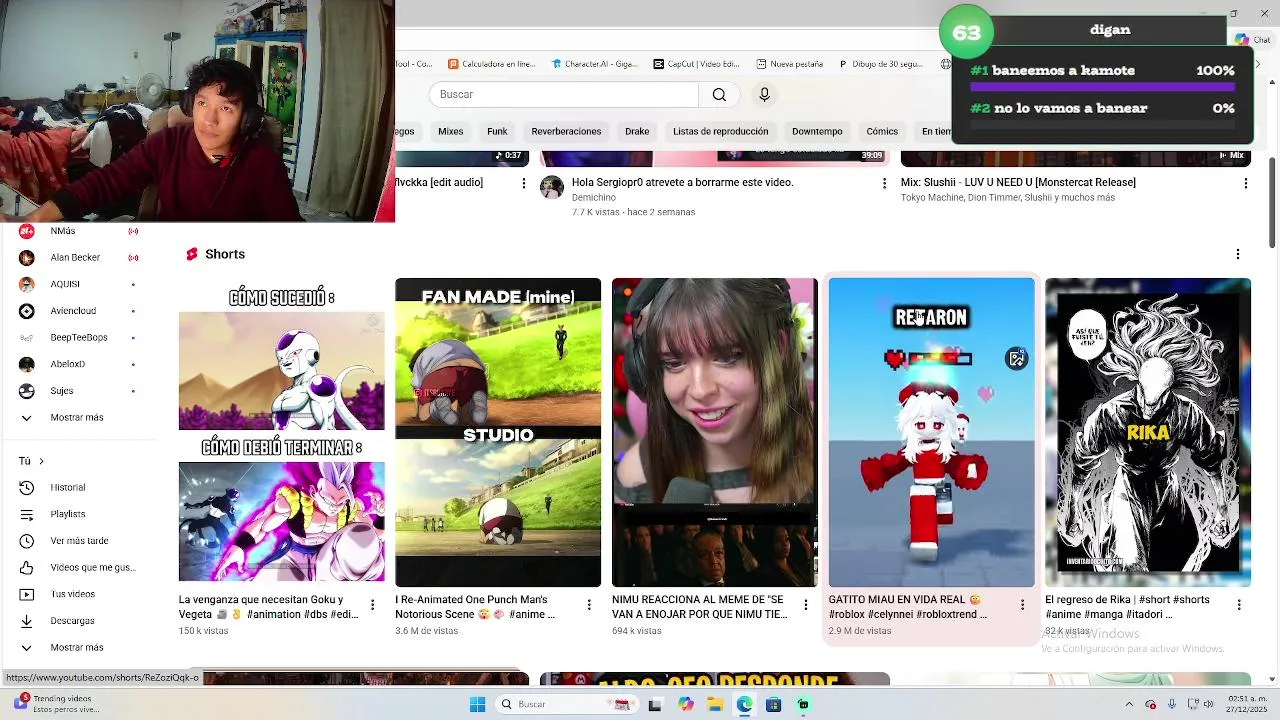Select the Downtempo filter chip
The height and width of the screenshot is (720, 1280).
point(817,131)
